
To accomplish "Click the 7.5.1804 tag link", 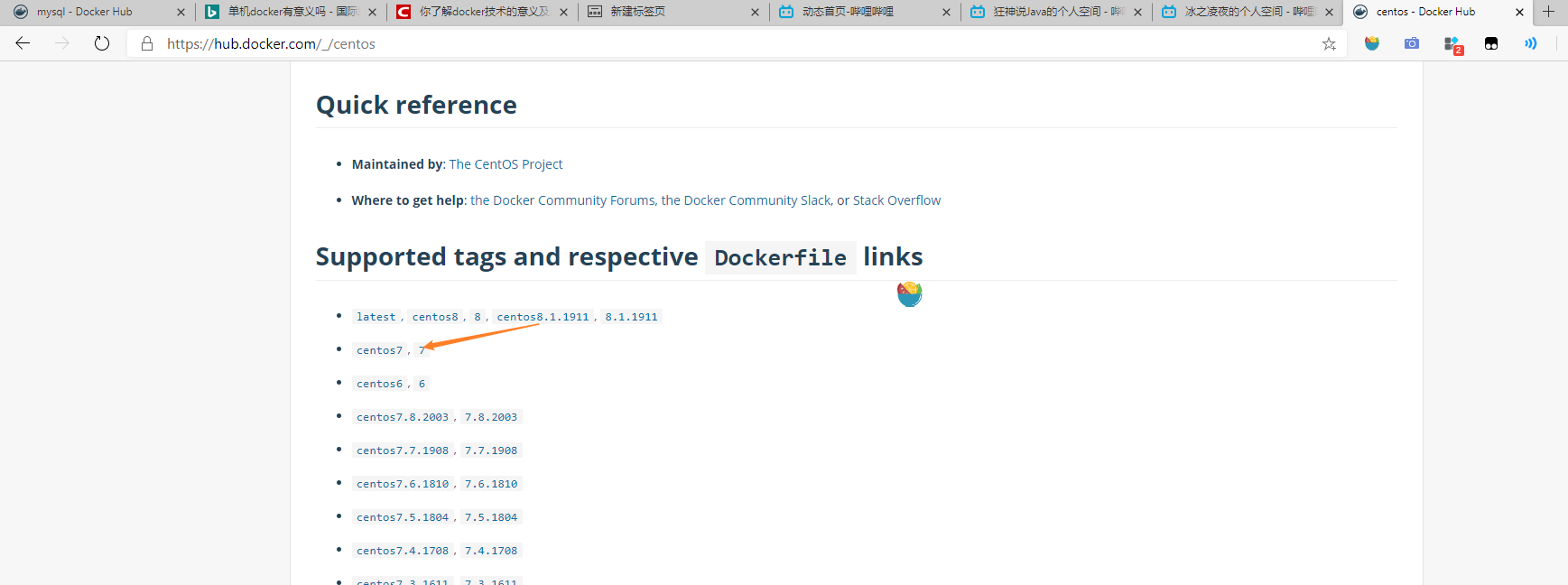I will [491, 517].
